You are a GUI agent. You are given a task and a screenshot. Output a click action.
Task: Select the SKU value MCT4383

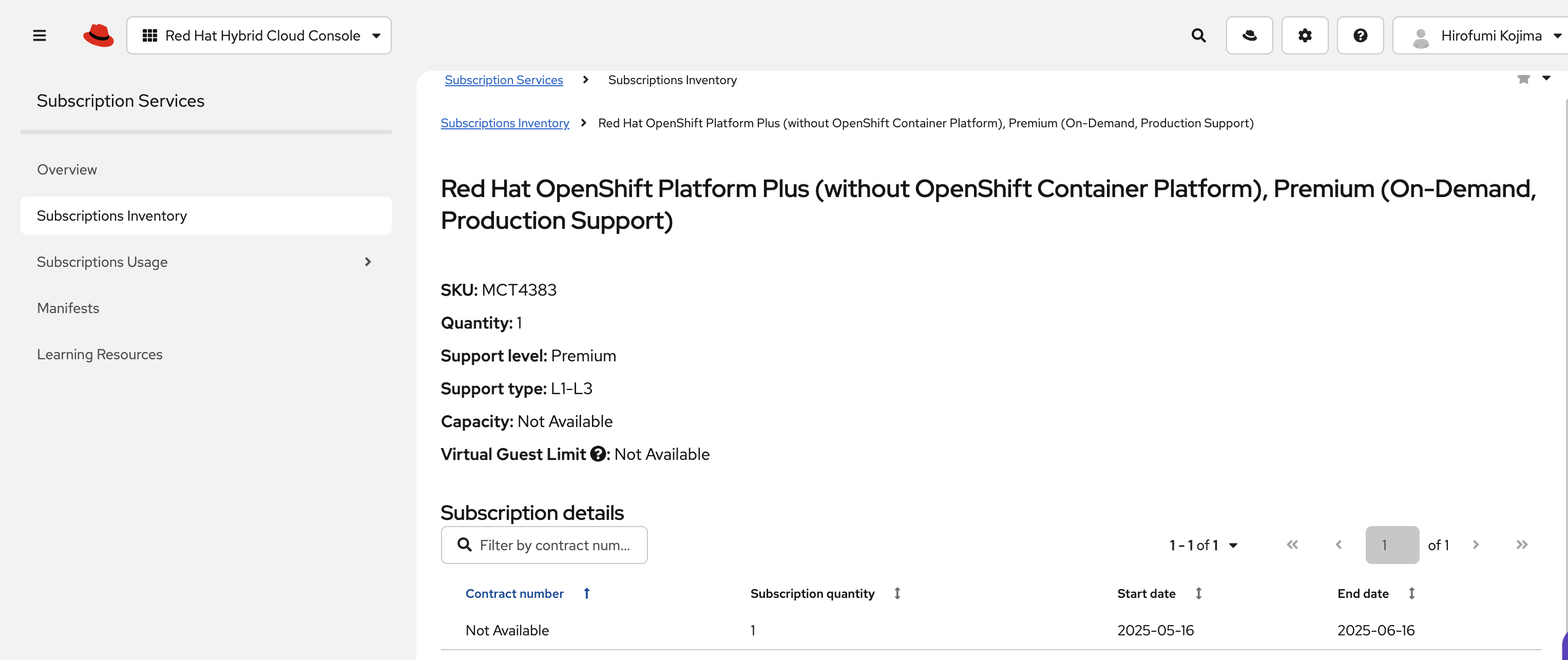click(x=519, y=289)
